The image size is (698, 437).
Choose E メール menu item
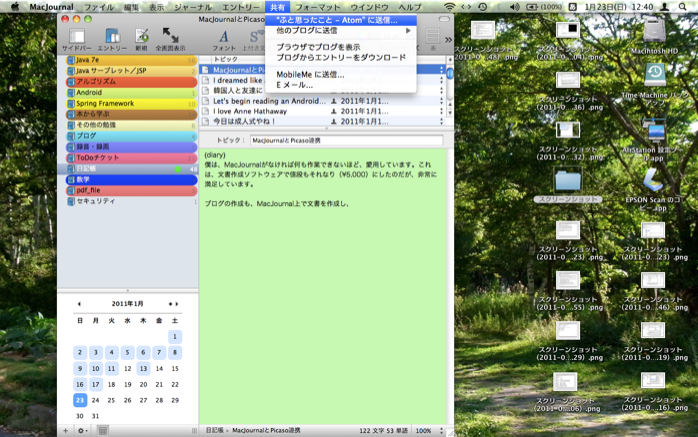[341, 85]
